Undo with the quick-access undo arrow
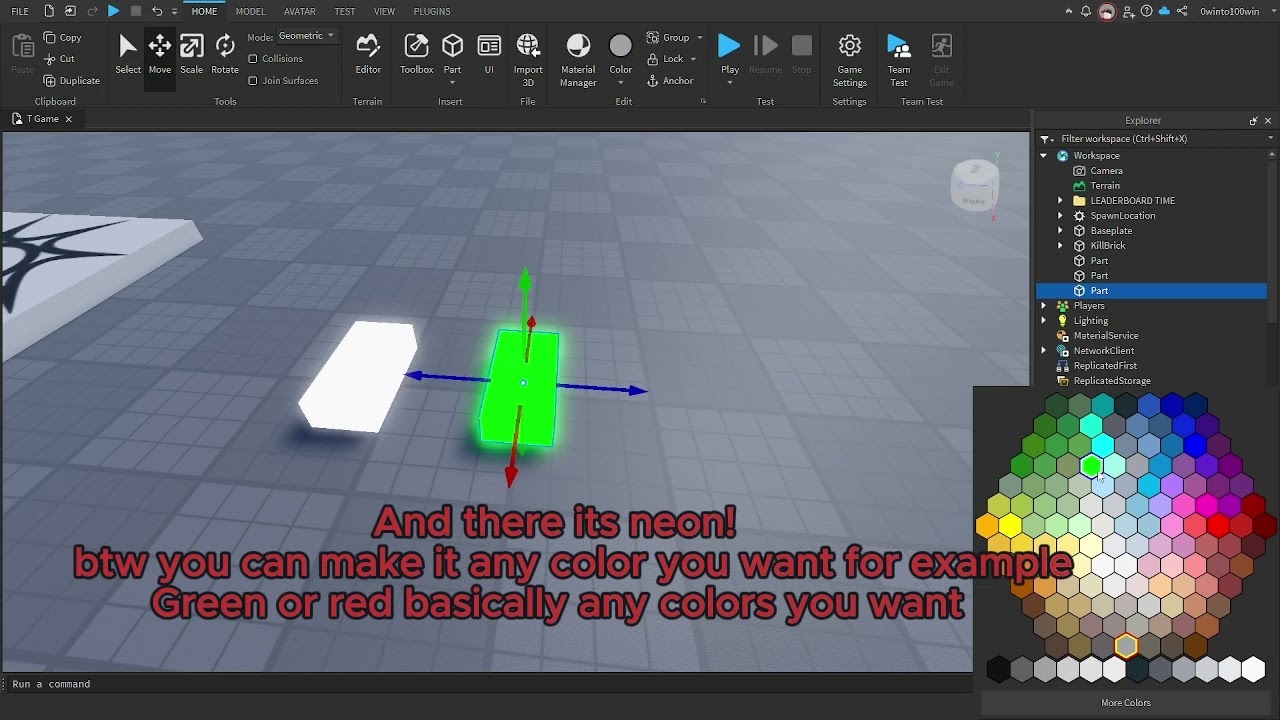 (157, 11)
